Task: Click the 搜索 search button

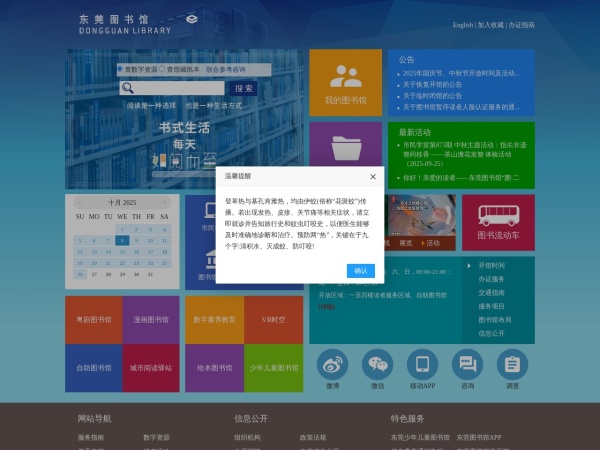Action: (x=243, y=88)
